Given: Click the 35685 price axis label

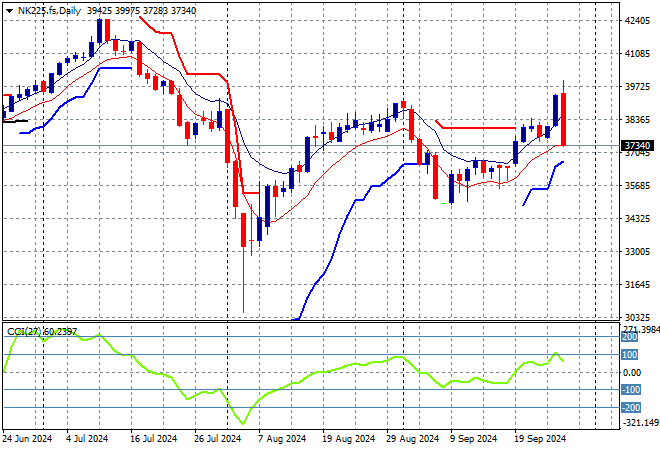Looking at the screenshot, I should tap(637, 186).
